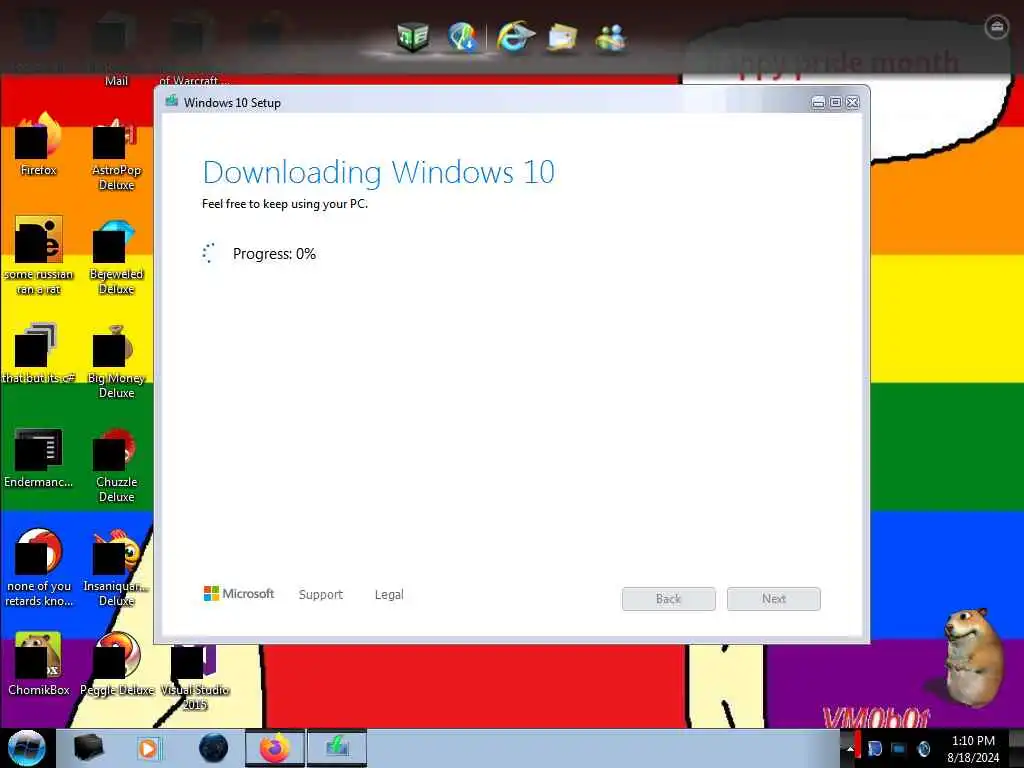The image size is (1024, 768).
Task: Select the Endermanc... desktop icon
Action: click(x=39, y=457)
